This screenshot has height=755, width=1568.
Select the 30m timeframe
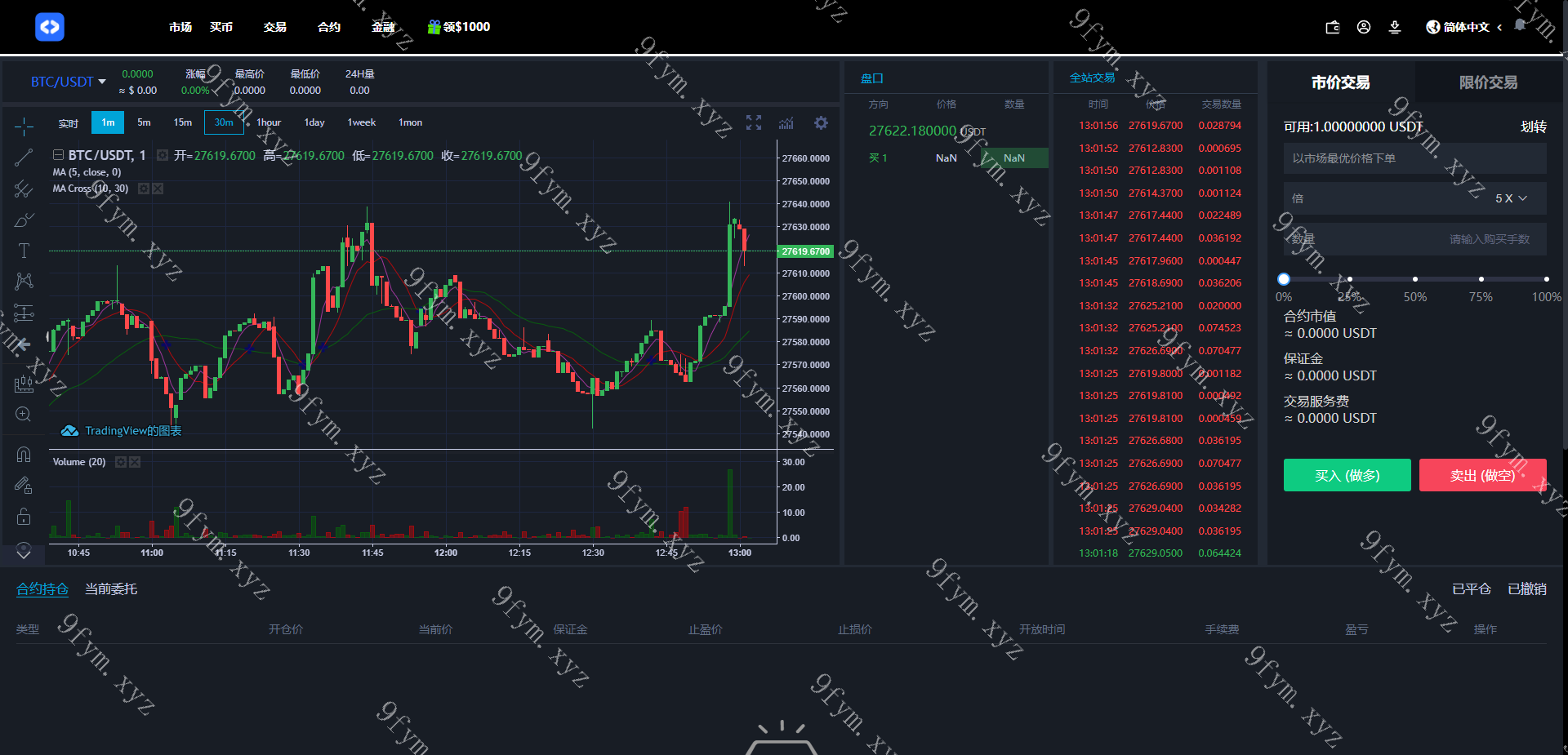pyautogui.click(x=224, y=122)
